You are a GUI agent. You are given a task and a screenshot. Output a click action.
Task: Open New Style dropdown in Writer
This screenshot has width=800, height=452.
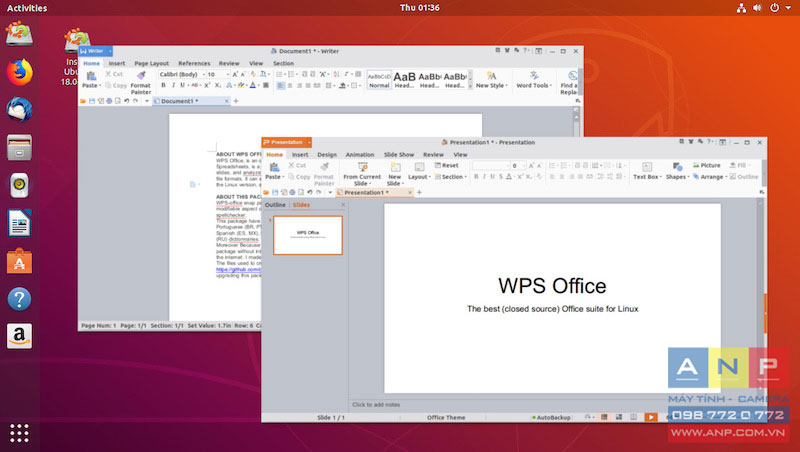[x=491, y=80]
